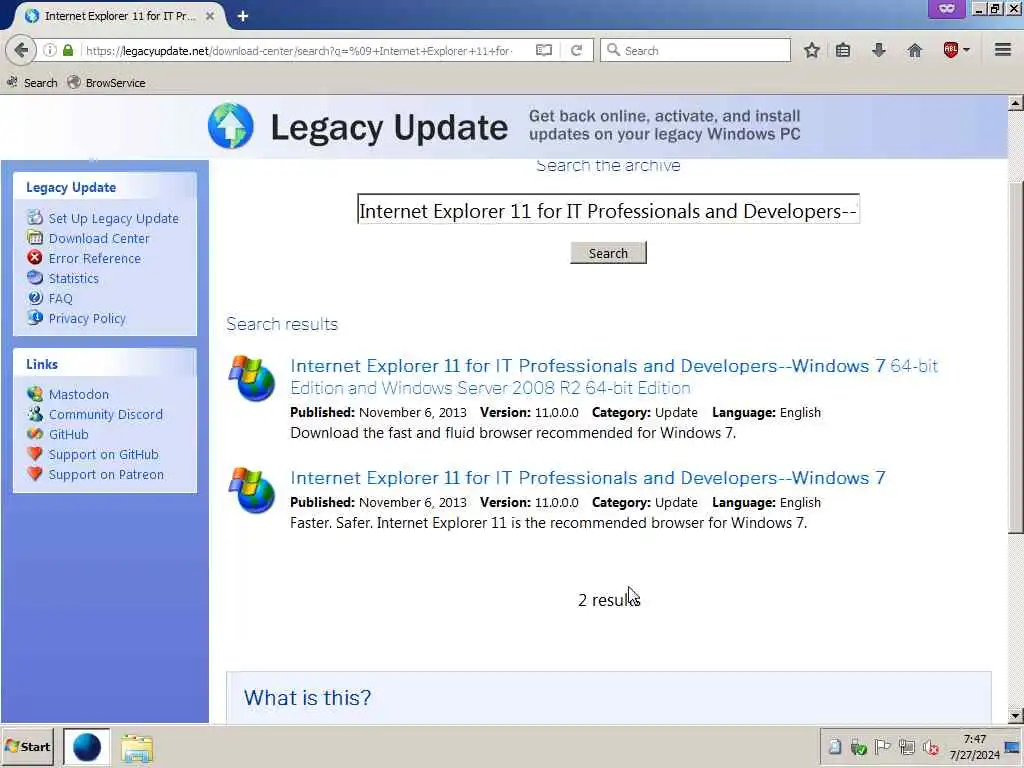Close the Internet Explorer 11 tab
The height and width of the screenshot is (768, 1024).
click(210, 16)
